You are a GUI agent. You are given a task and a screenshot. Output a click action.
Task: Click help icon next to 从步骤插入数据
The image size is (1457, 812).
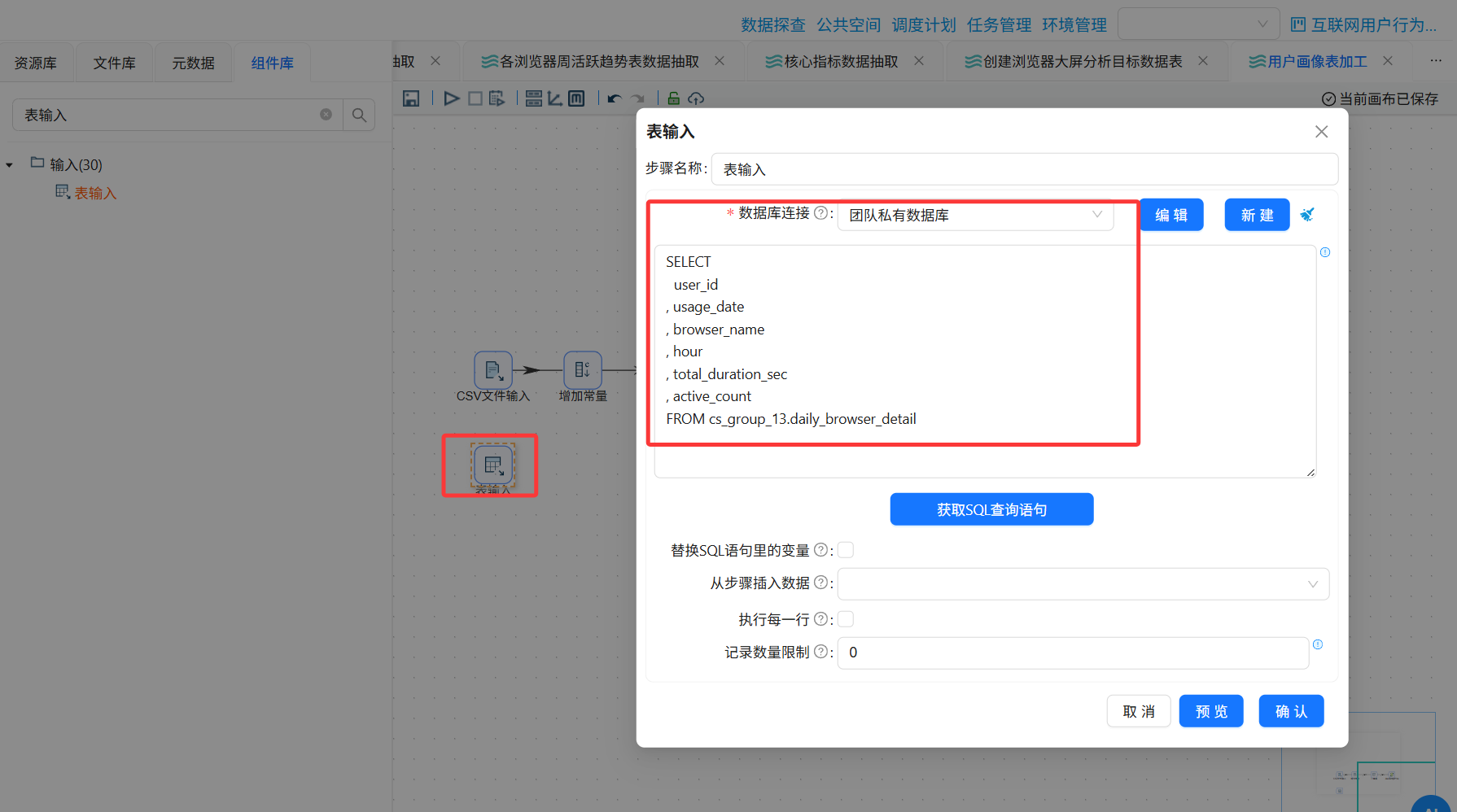(x=820, y=583)
